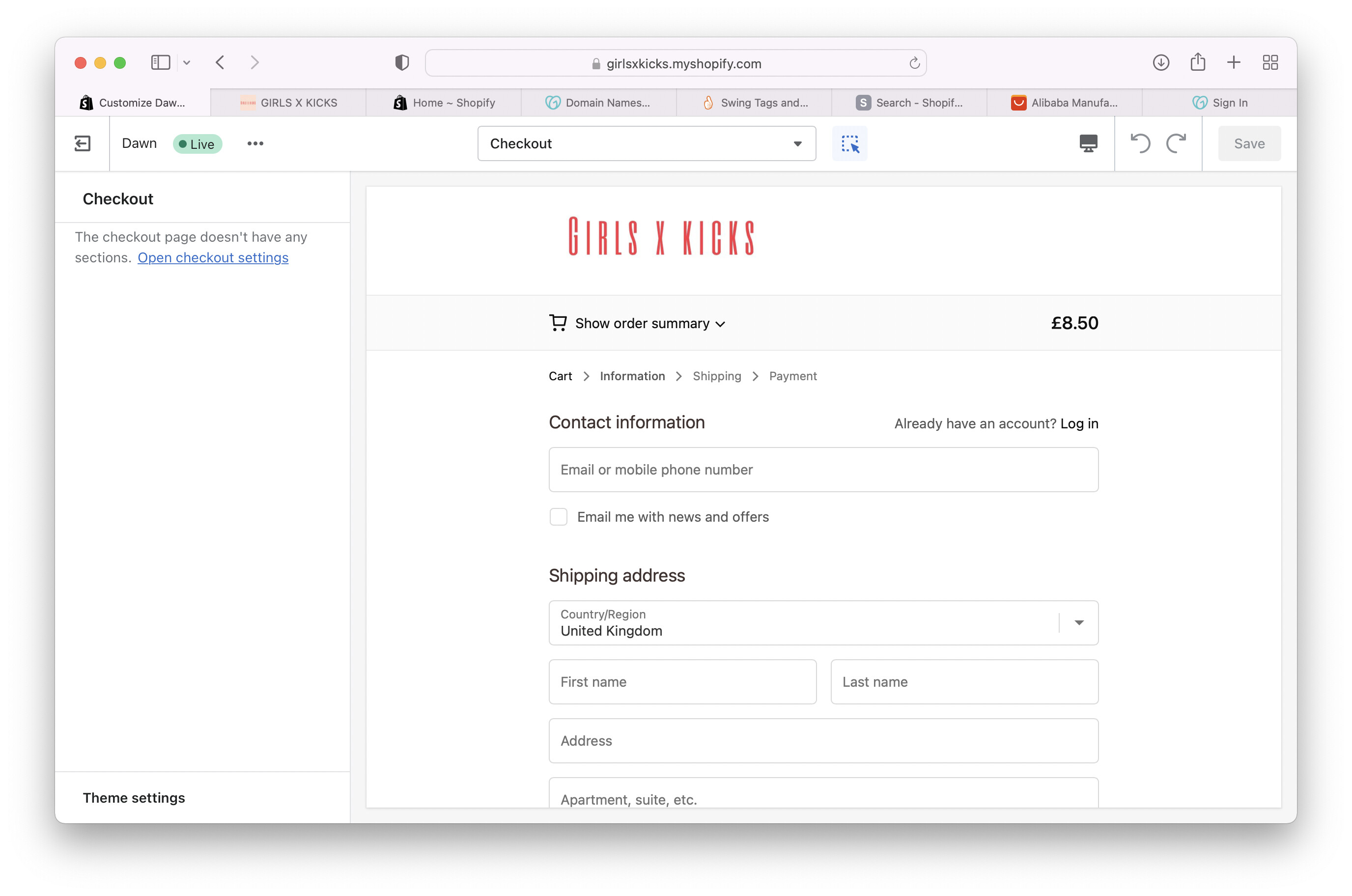Click the Safari sidebar toggle icon
This screenshot has height=896, width=1352.
click(x=161, y=62)
